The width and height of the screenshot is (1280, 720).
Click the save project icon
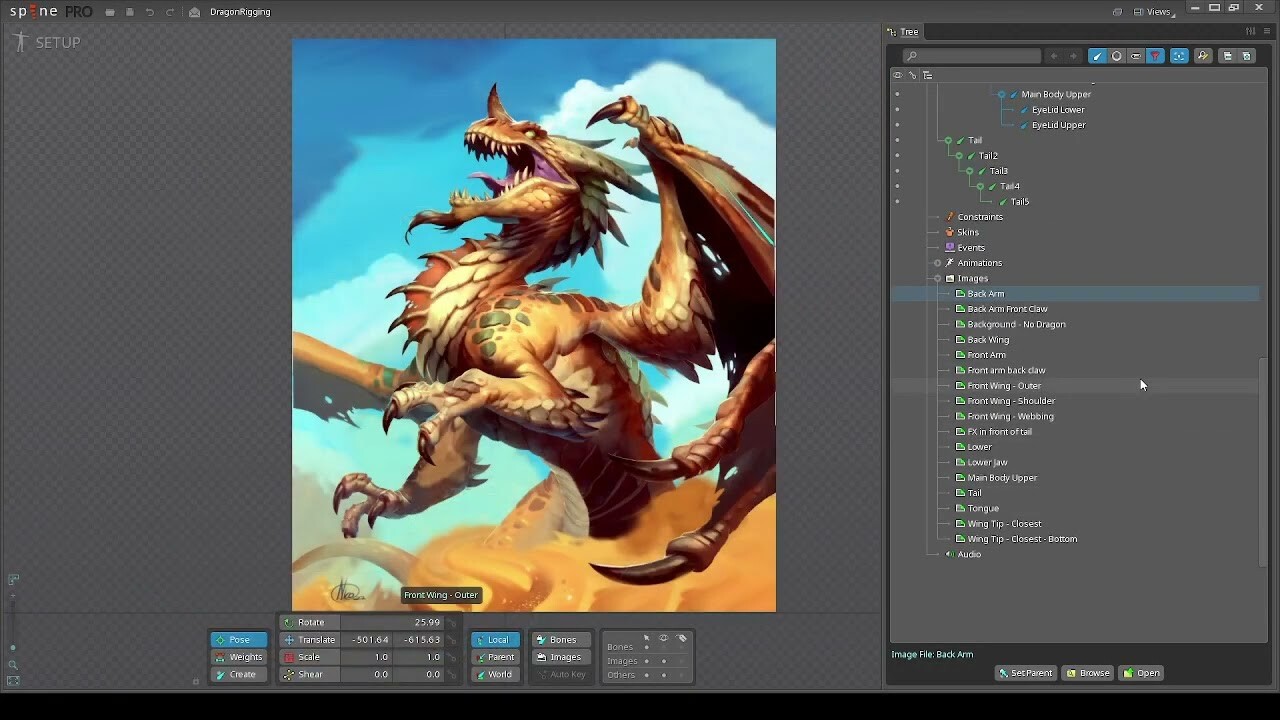click(x=130, y=12)
